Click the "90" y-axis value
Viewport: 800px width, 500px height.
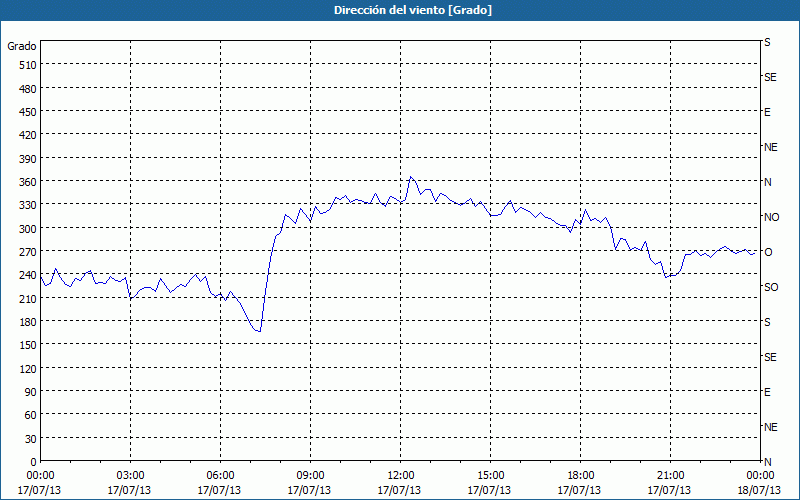31,392
